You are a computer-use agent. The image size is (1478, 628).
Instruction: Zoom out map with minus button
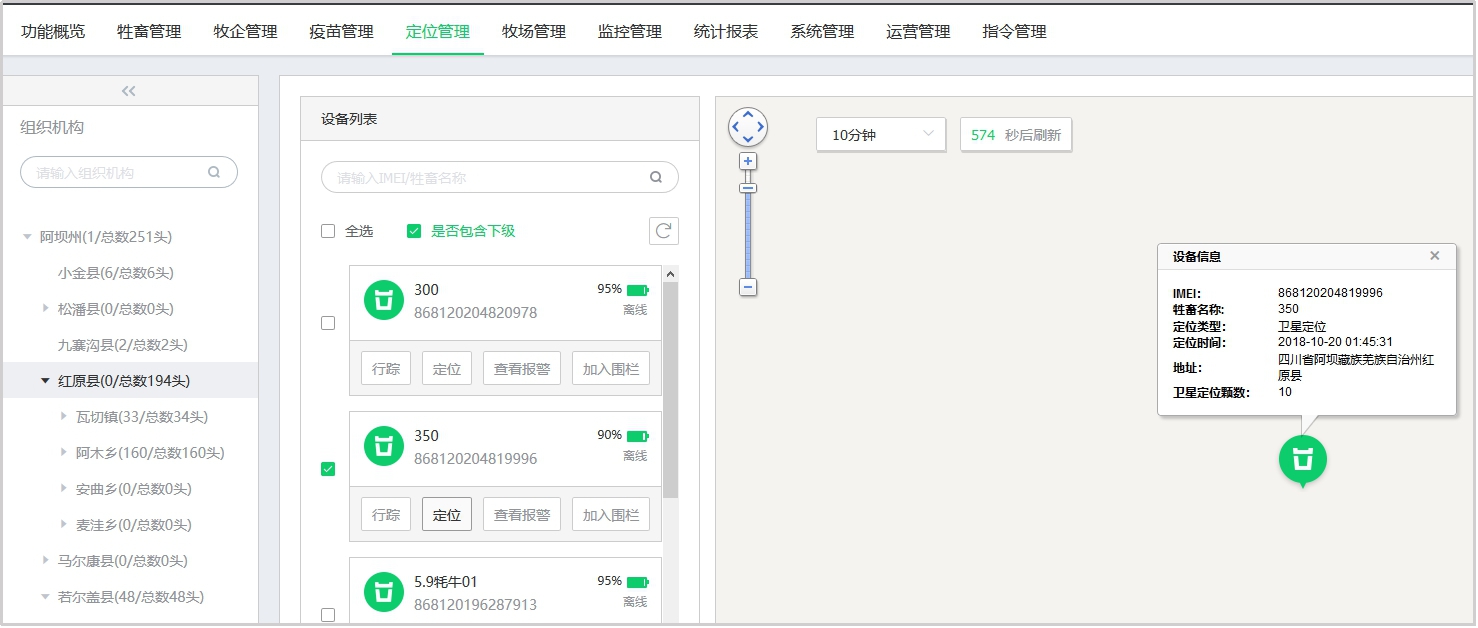pos(748,288)
